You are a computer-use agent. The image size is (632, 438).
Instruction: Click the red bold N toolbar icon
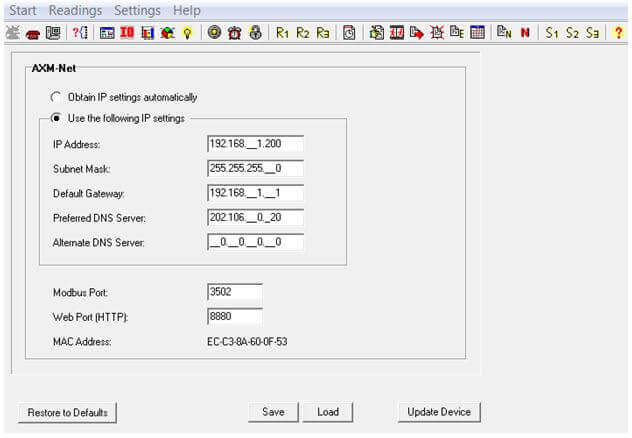525,32
